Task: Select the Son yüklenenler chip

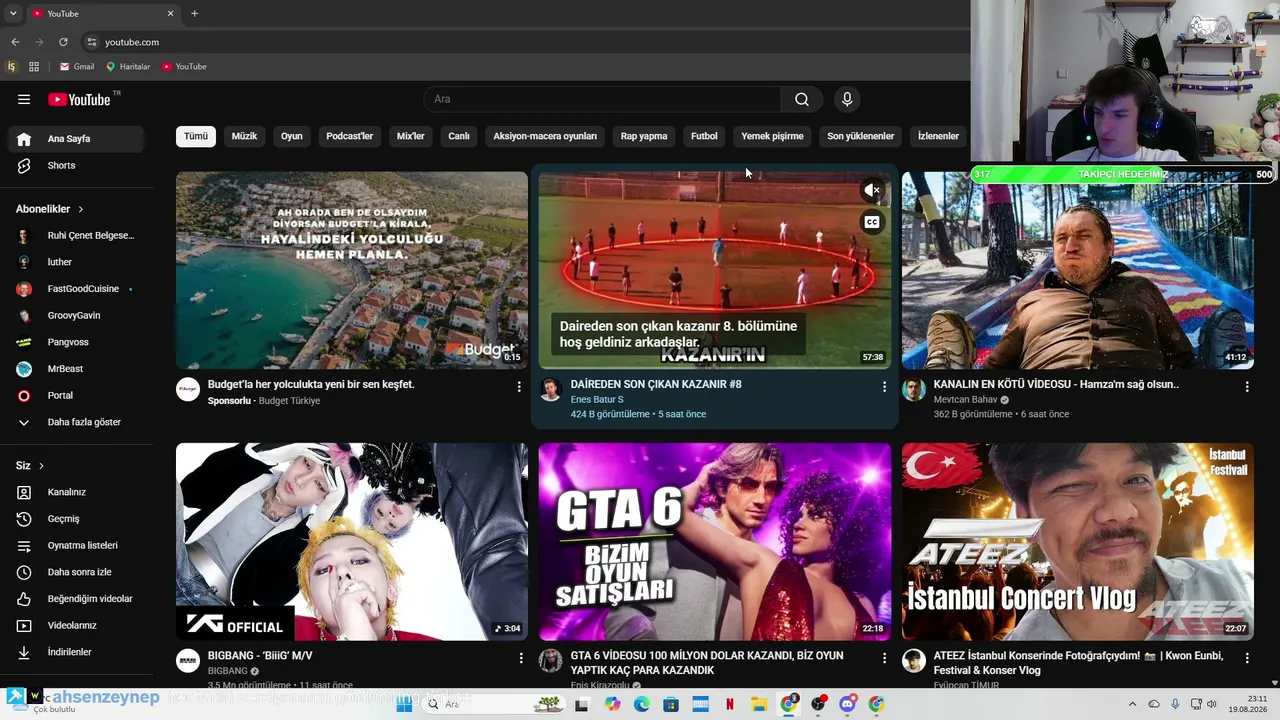Action: (x=861, y=136)
